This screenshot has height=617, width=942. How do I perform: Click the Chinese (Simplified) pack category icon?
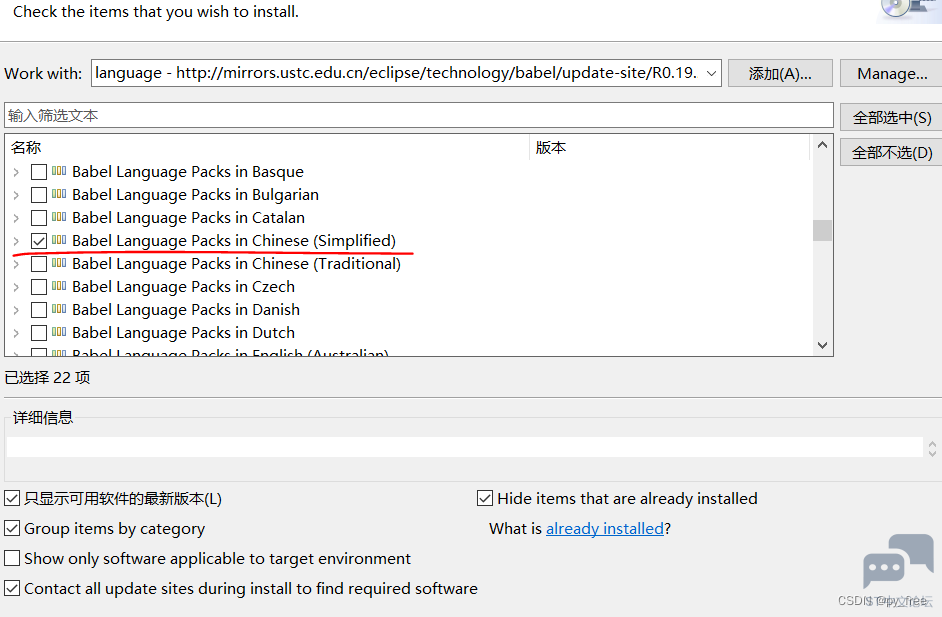click(59, 240)
